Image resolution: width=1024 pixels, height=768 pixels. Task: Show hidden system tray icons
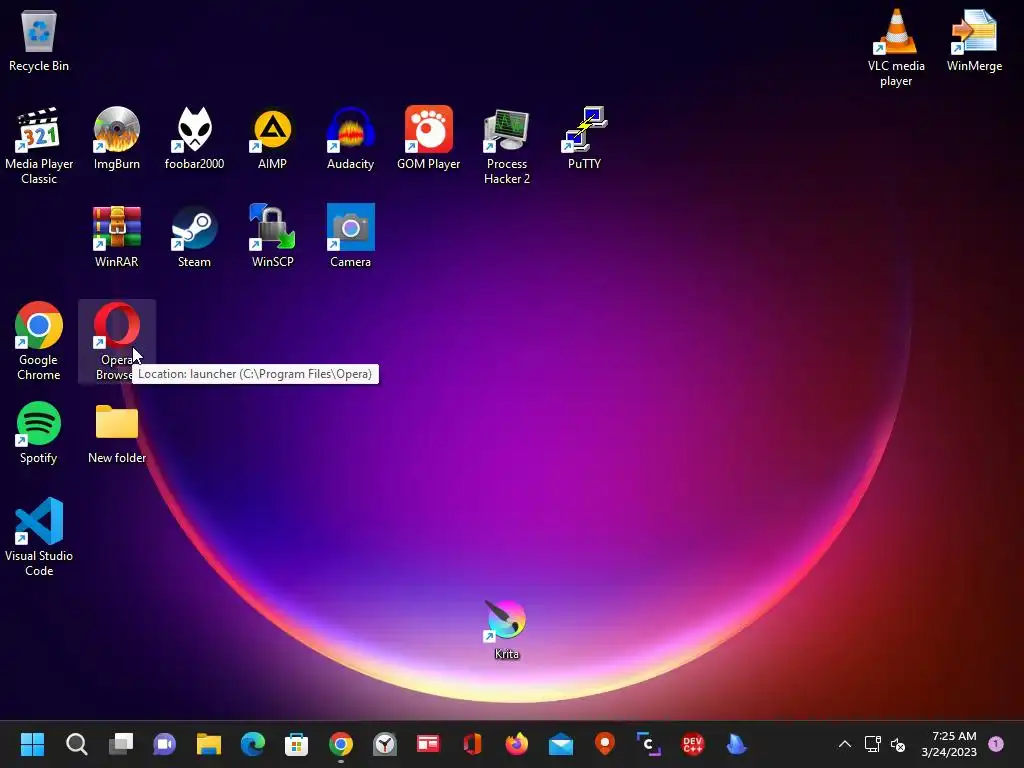[844, 744]
